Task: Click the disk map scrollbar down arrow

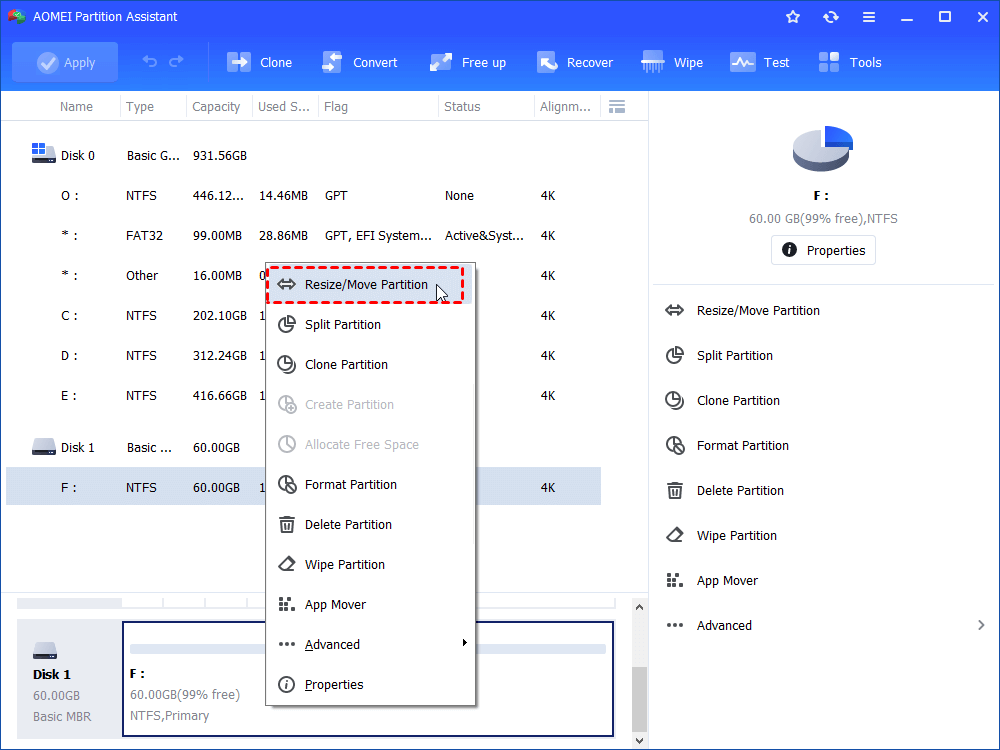Action: tap(639, 740)
